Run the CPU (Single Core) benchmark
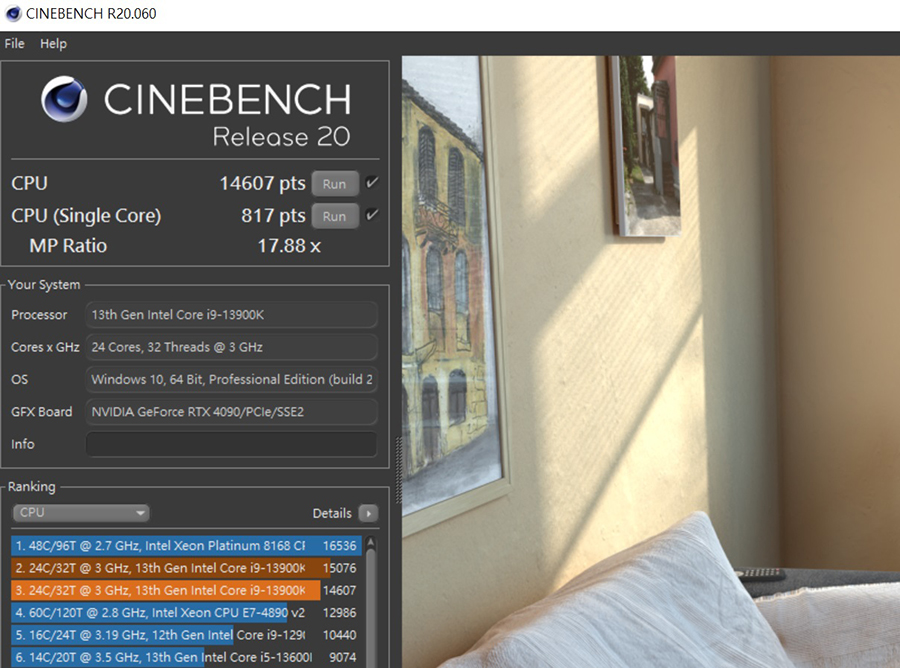 (334, 216)
